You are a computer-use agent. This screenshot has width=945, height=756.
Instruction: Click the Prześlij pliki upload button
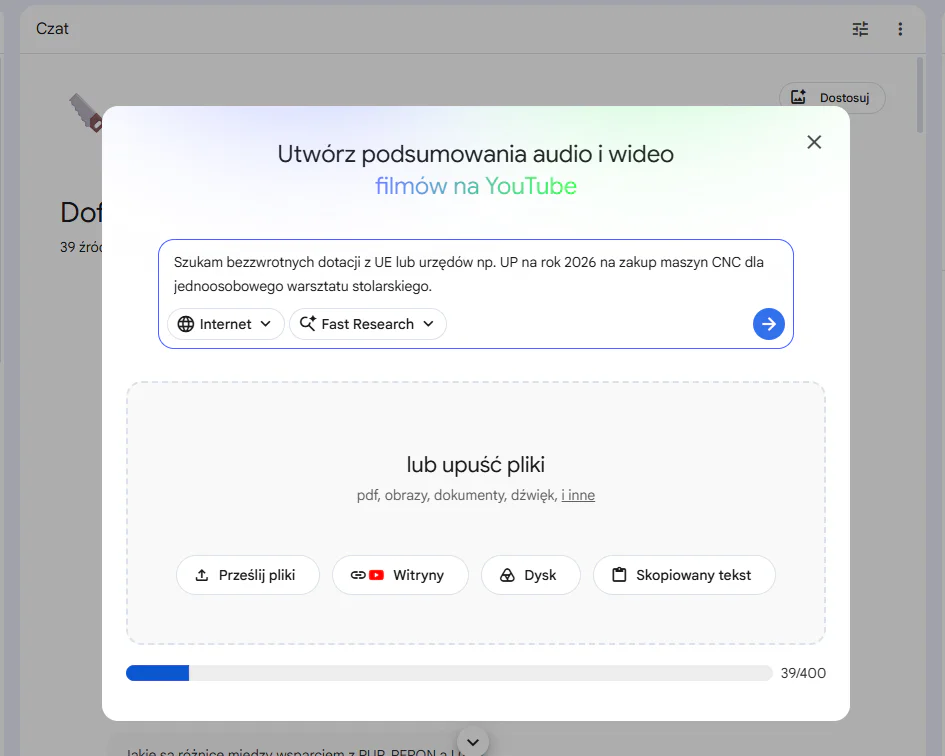(248, 575)
